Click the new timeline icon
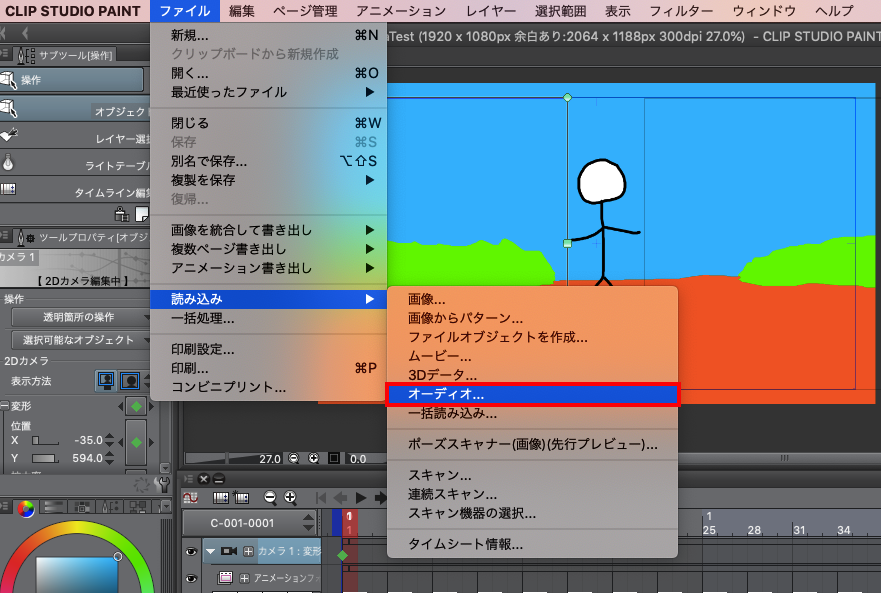 [x=241, y=497]
